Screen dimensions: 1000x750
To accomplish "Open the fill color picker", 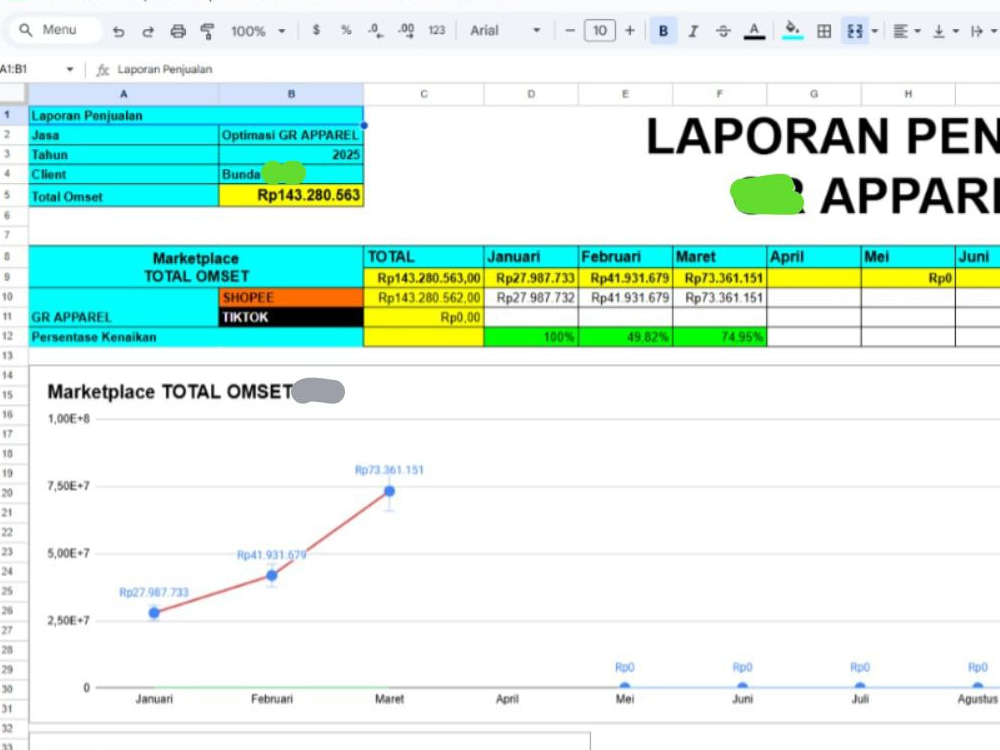I will click(x=792, y=31).
